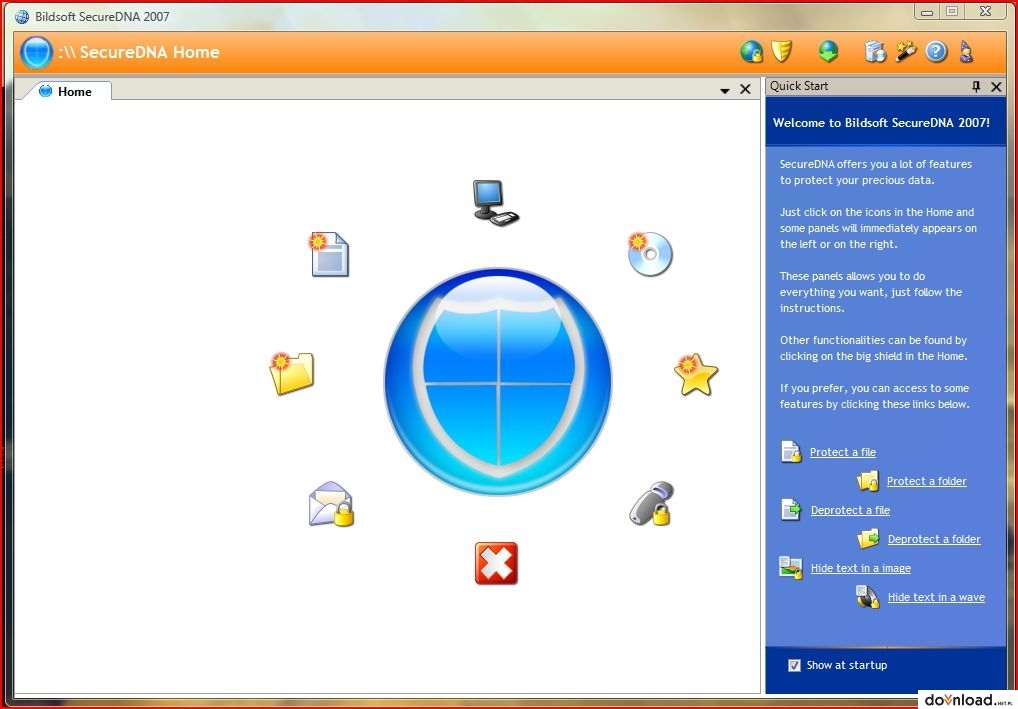Click the "Quick Start" panel title
Screen dimensions: 1018x709
point(799,86)
